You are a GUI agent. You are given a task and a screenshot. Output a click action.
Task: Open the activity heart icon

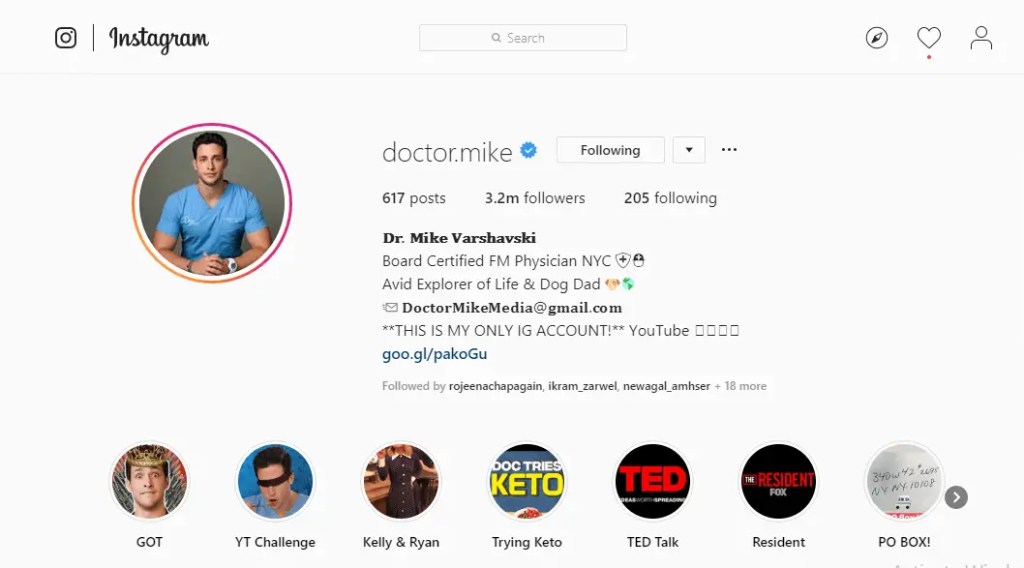tap(929, 38)
